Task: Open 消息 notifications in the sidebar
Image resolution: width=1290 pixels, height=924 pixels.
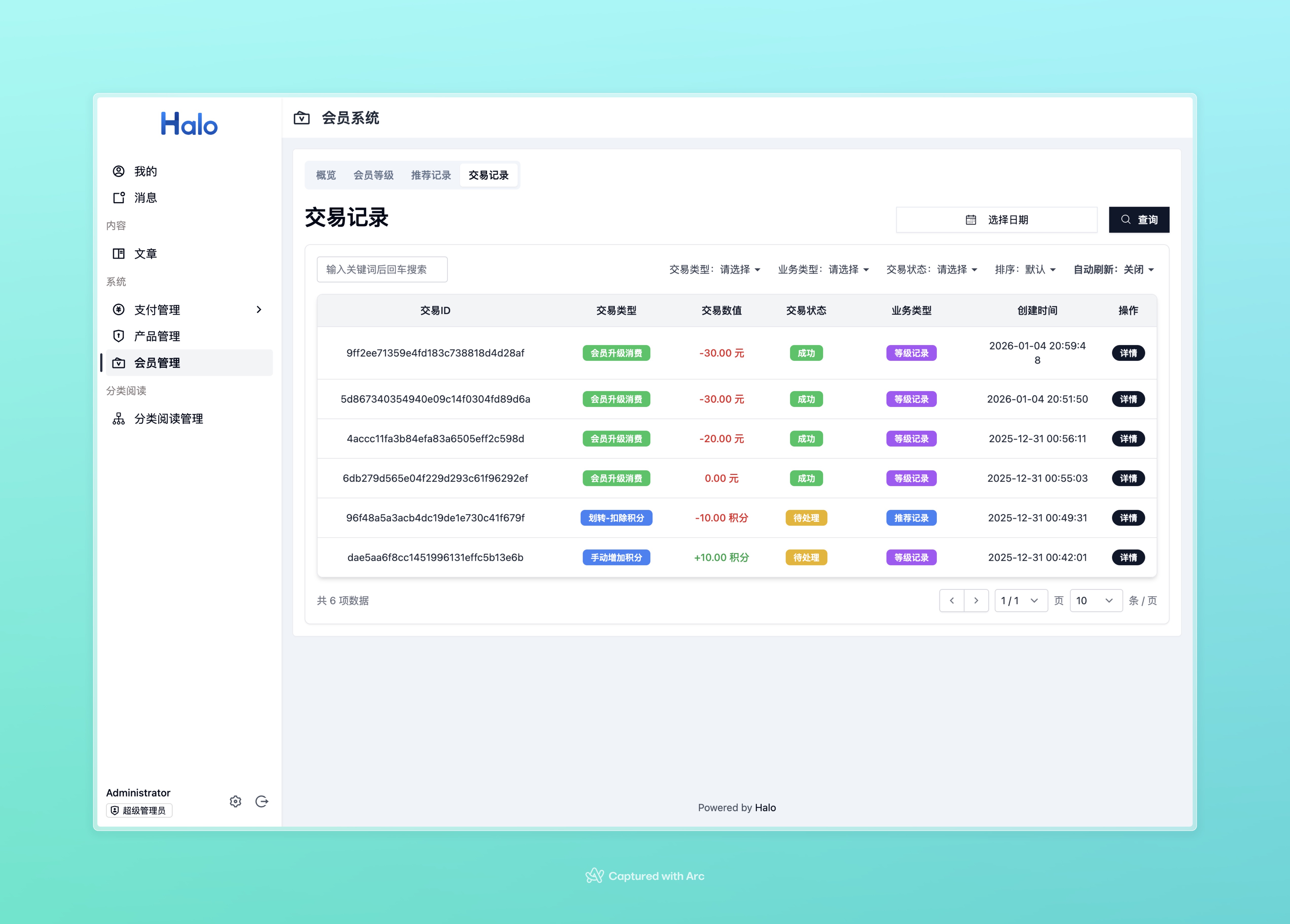Action: click(145, 198)
